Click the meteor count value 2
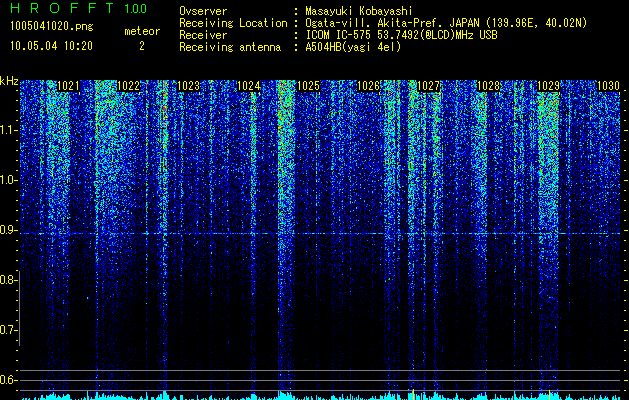629x400 pixels. [x=142, y=46]
